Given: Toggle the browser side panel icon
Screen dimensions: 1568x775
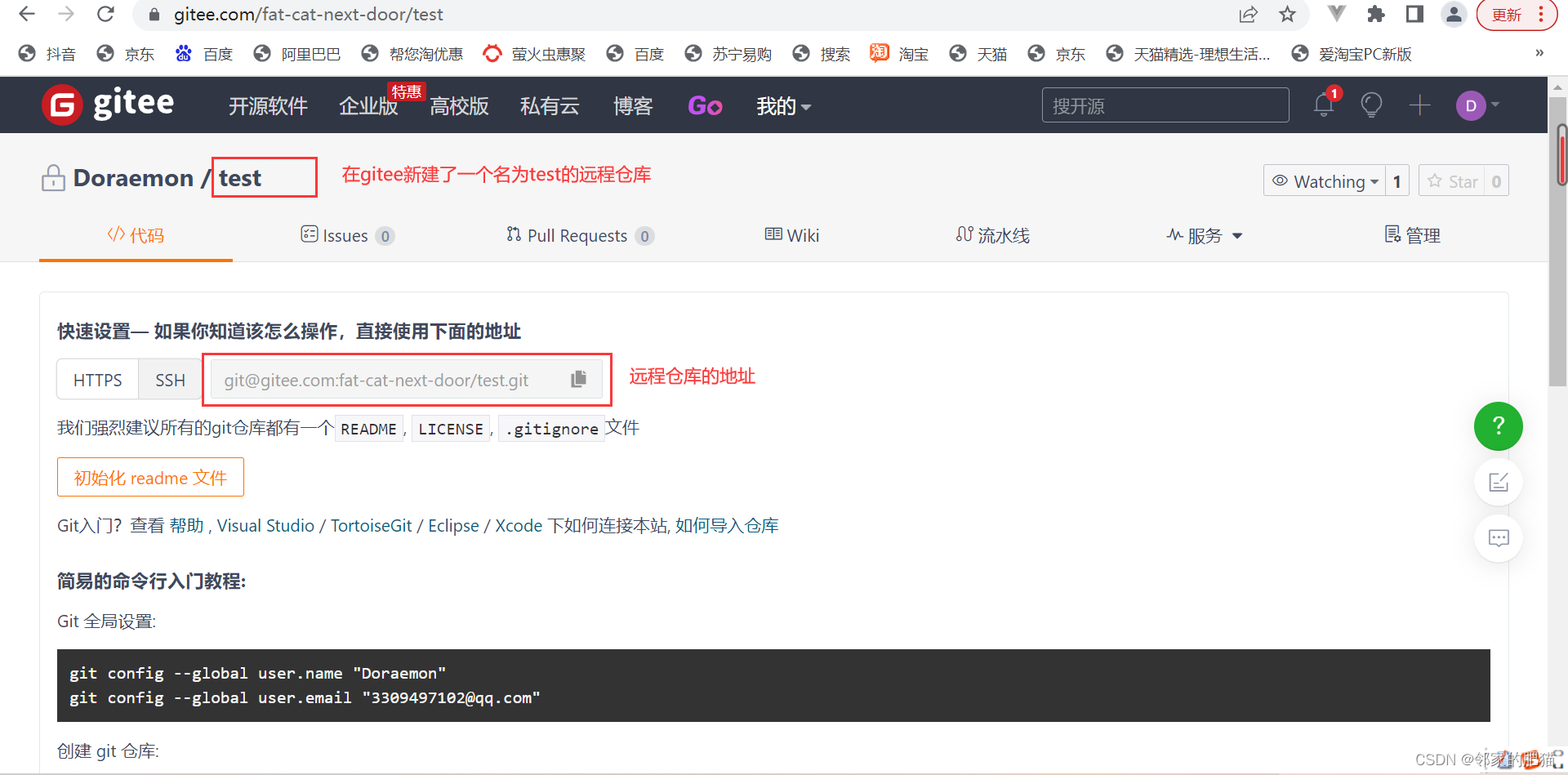Looking at the screenshot, I should pos(1415,14).
